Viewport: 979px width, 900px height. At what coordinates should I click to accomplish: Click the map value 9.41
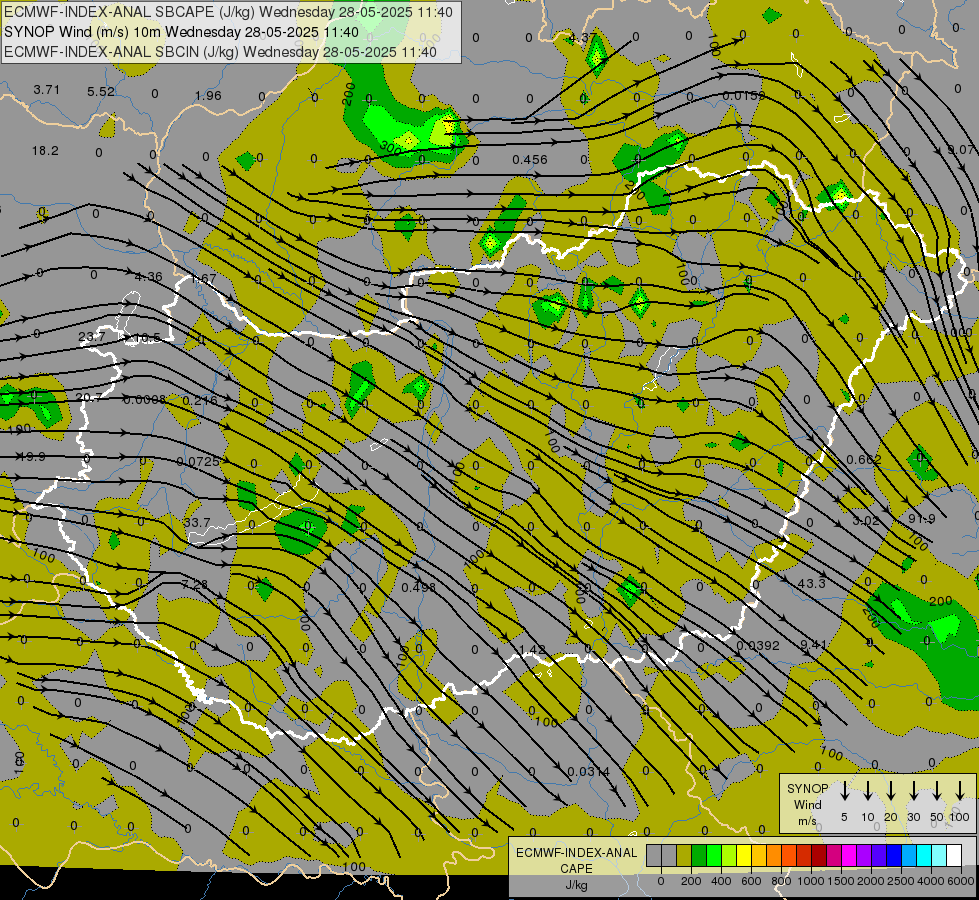(814, 644)
